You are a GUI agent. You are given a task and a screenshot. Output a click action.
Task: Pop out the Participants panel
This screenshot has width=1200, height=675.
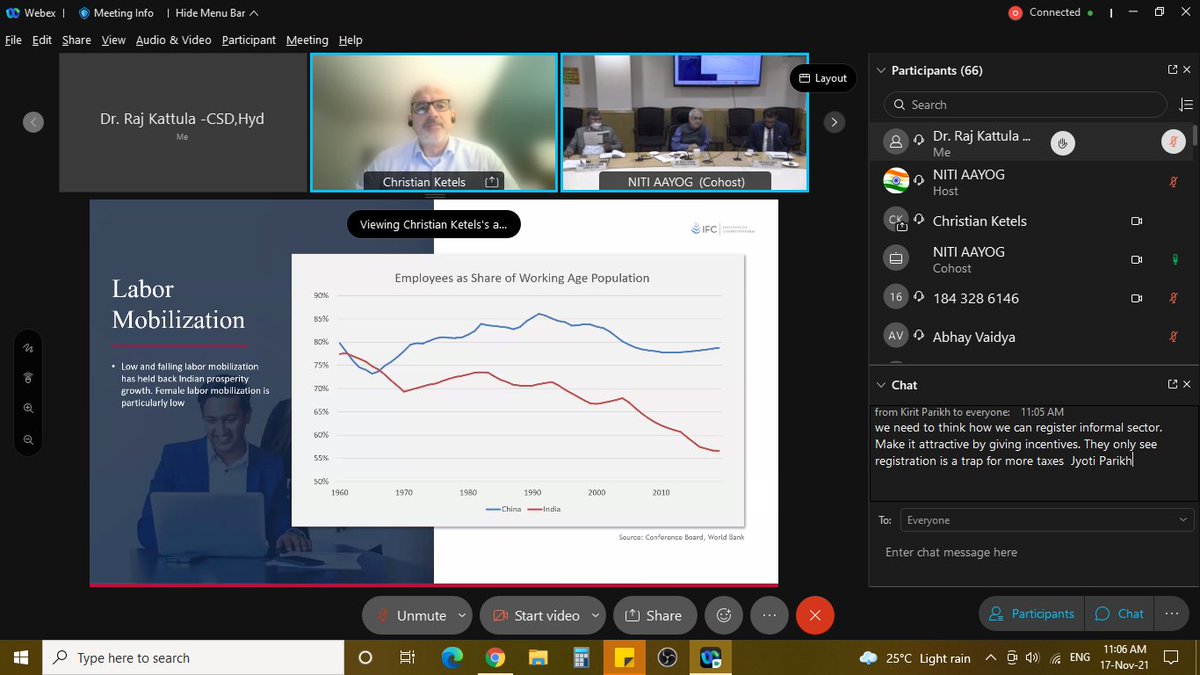click(1172, 70)
